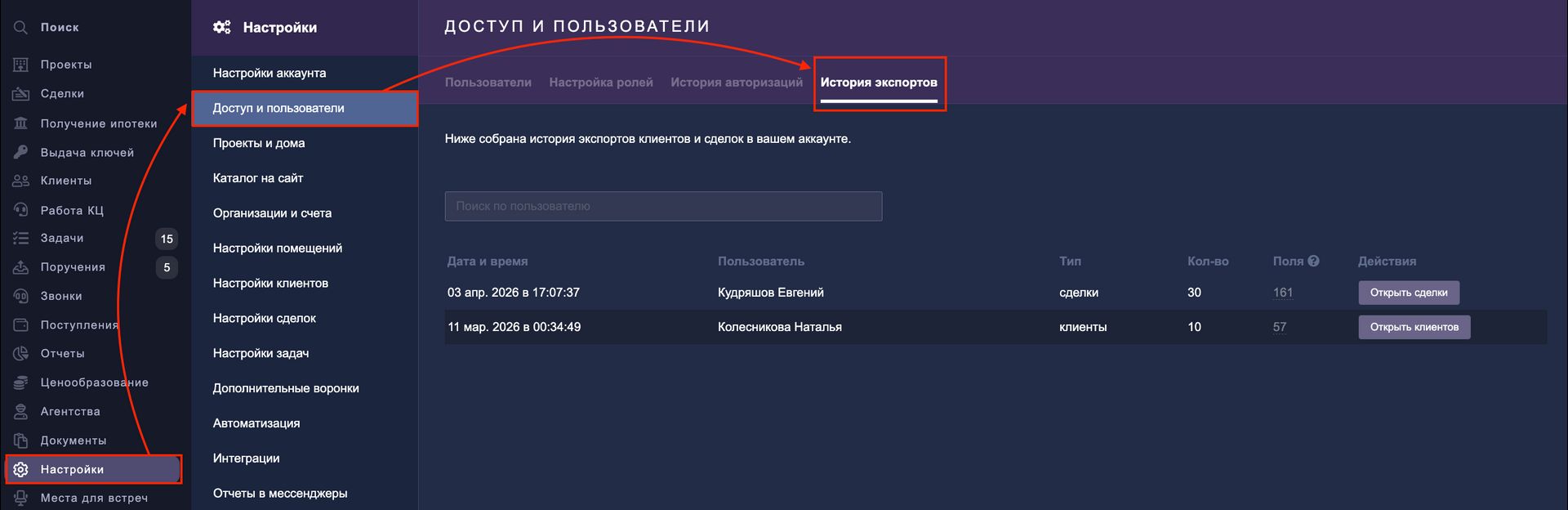
Task: Select Доступ и пользователи settings section
Action: 305,108
